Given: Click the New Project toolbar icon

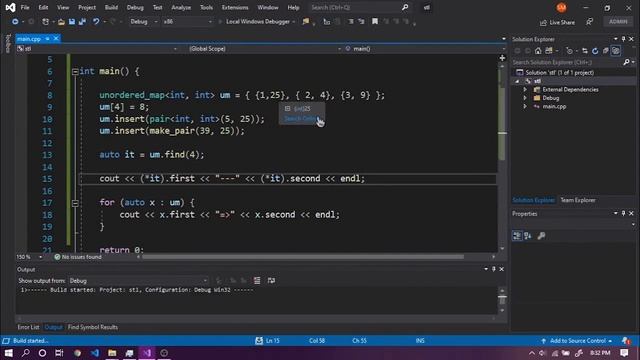Looking at the screenshot, I should pos(45,22).
